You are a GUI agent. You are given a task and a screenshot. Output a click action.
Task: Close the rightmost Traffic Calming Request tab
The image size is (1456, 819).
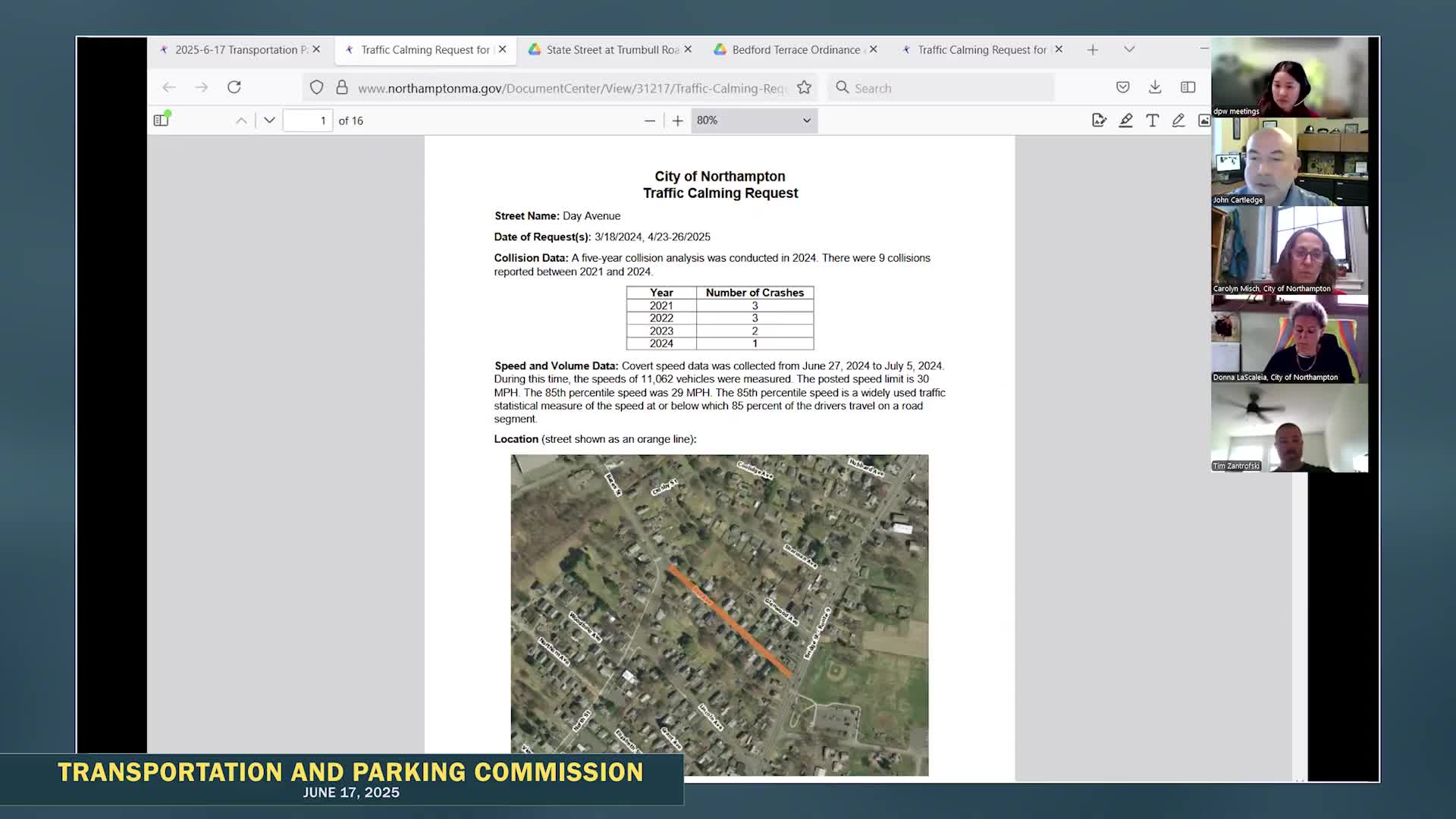(1059, 49)
